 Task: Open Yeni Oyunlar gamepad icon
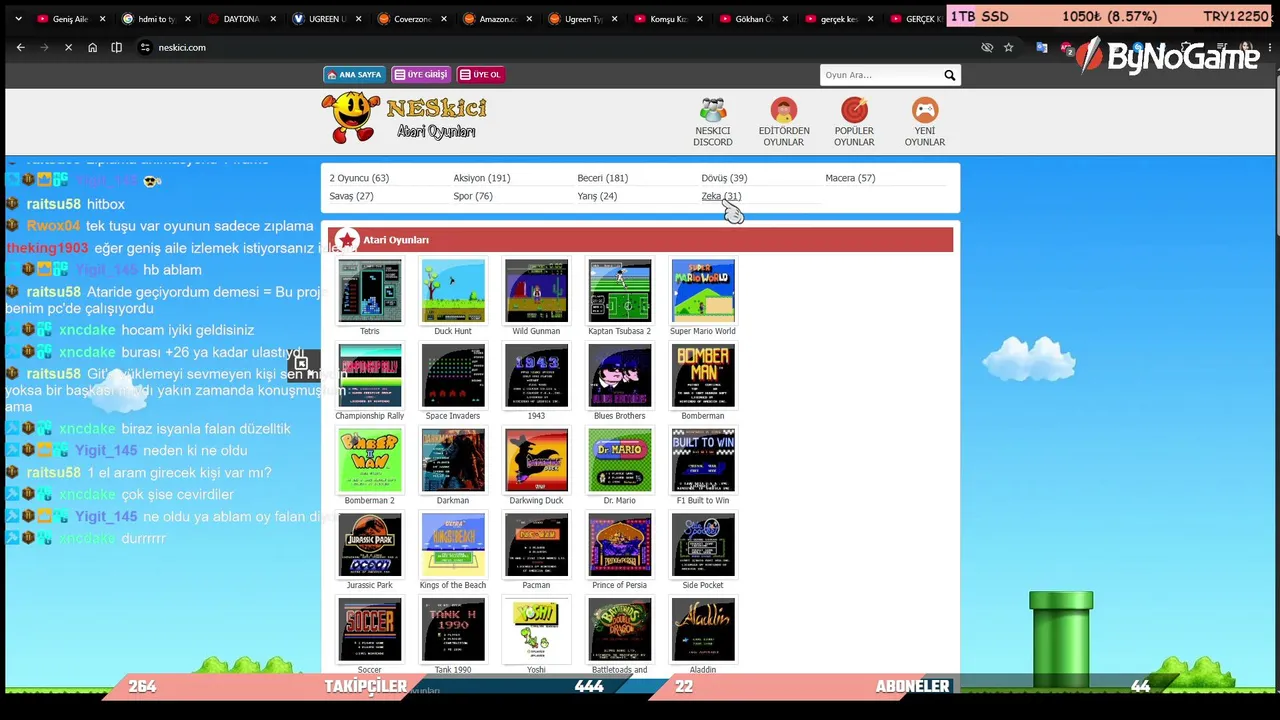(925, 109)
